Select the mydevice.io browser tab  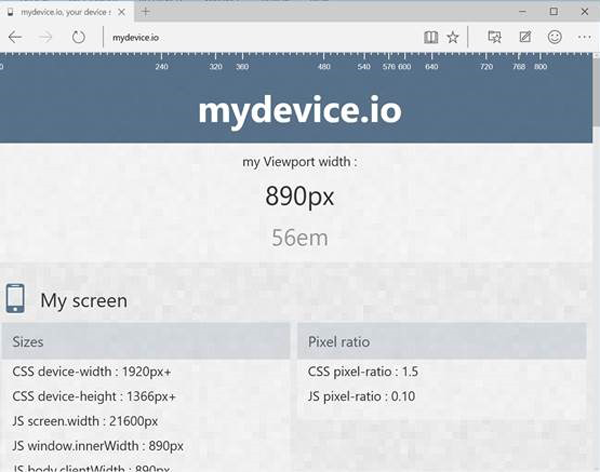click(65, 12)
